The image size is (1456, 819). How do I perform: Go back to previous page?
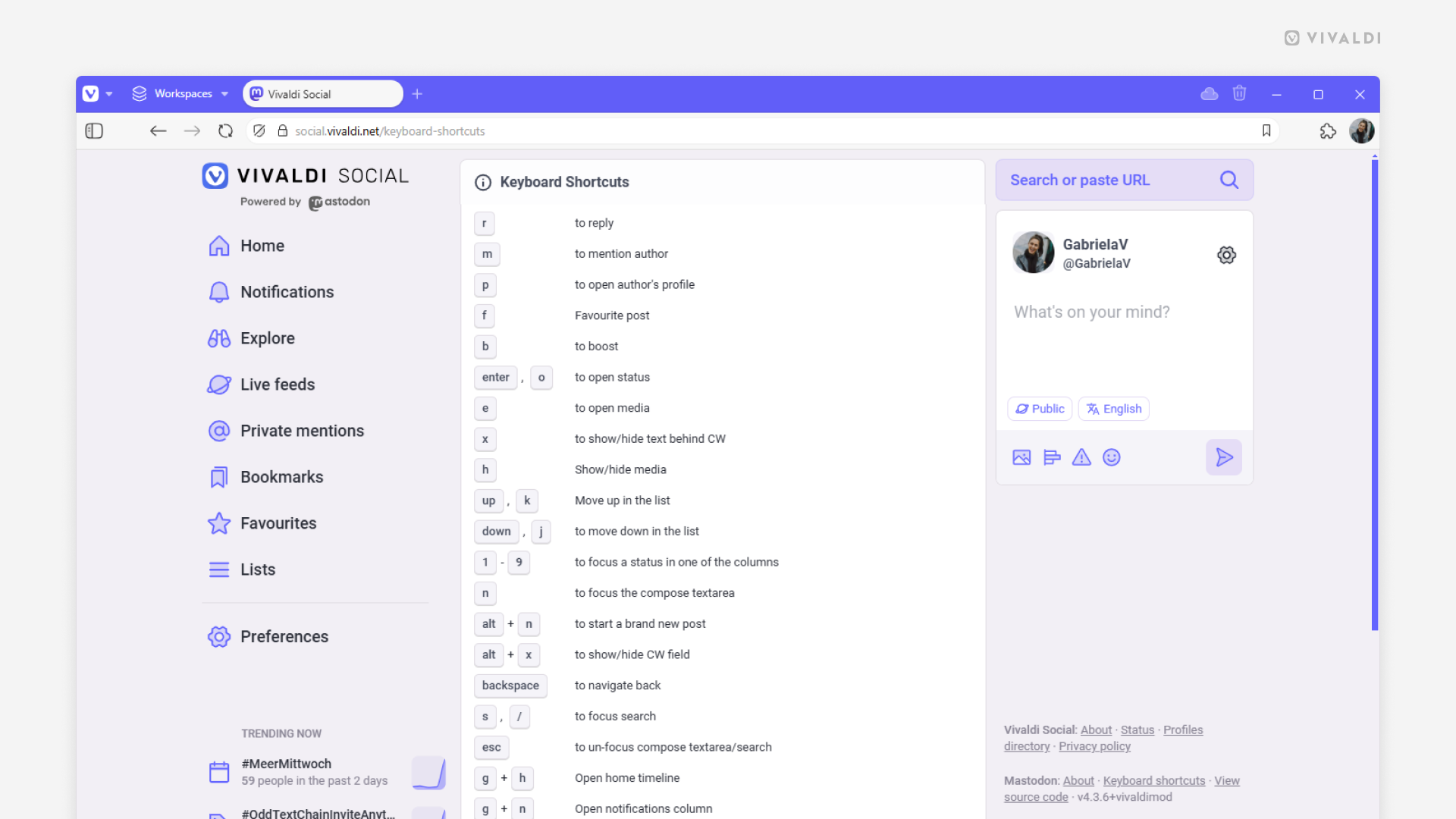[x=158, y=131]
